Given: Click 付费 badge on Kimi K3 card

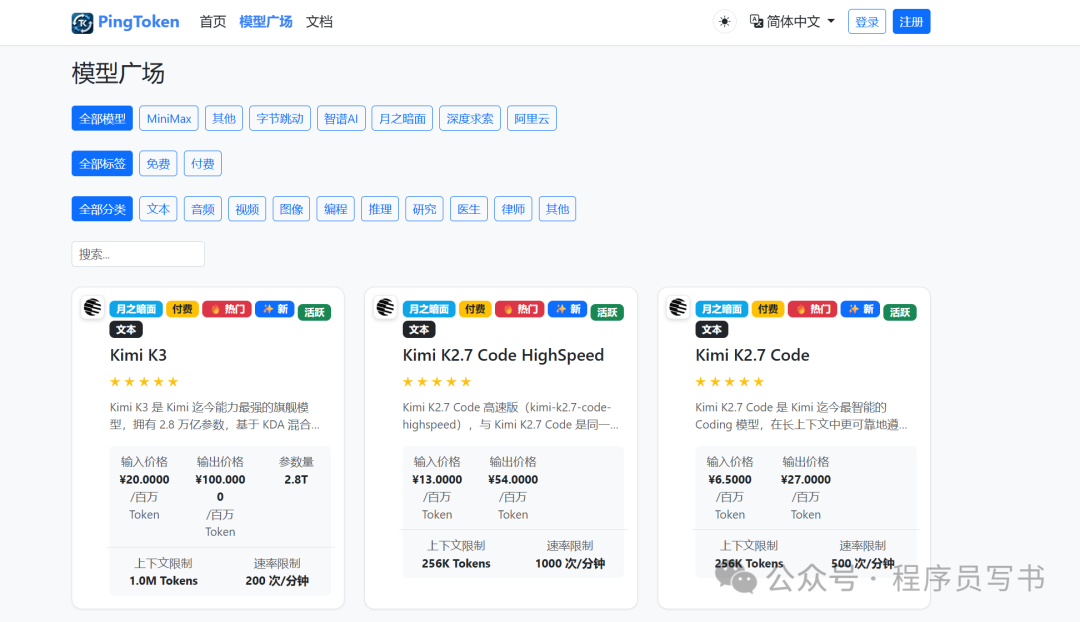Looking at the screenshot, I should point(182,309).
